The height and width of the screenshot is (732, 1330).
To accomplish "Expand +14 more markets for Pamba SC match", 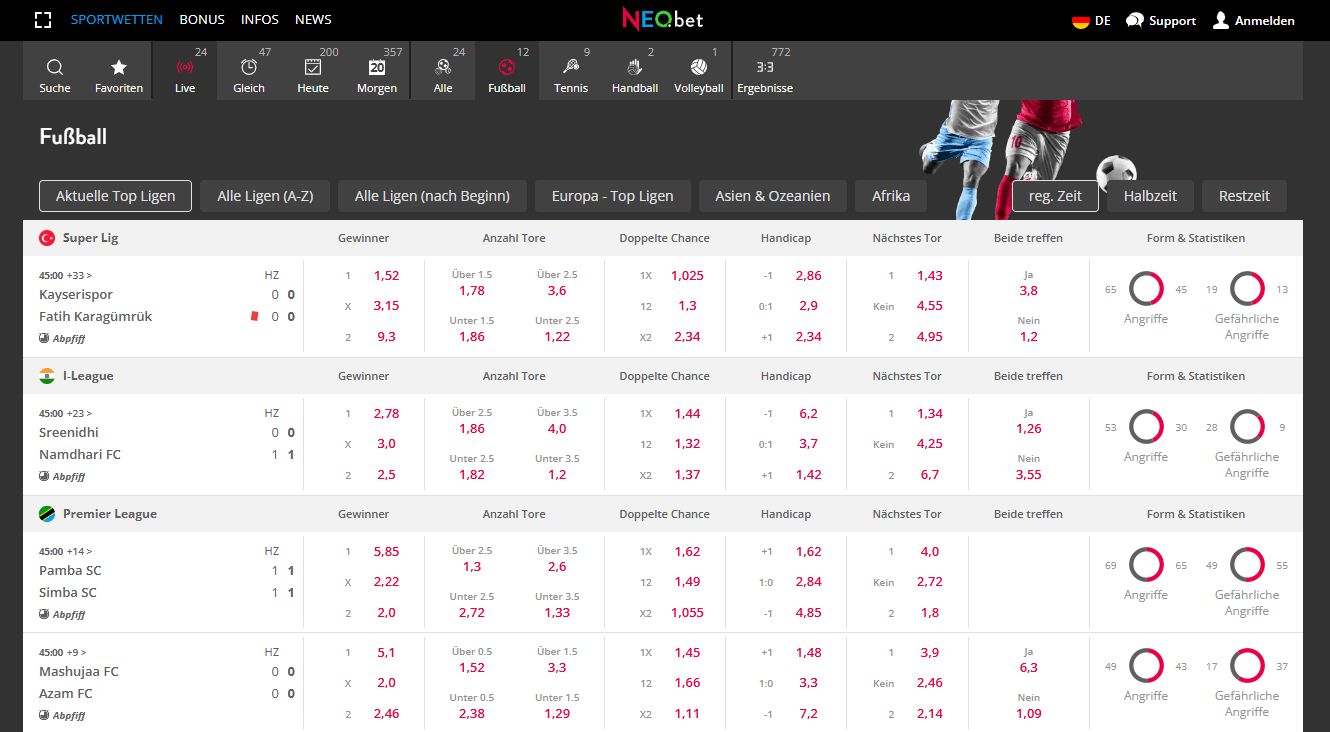I will point(79,551).
